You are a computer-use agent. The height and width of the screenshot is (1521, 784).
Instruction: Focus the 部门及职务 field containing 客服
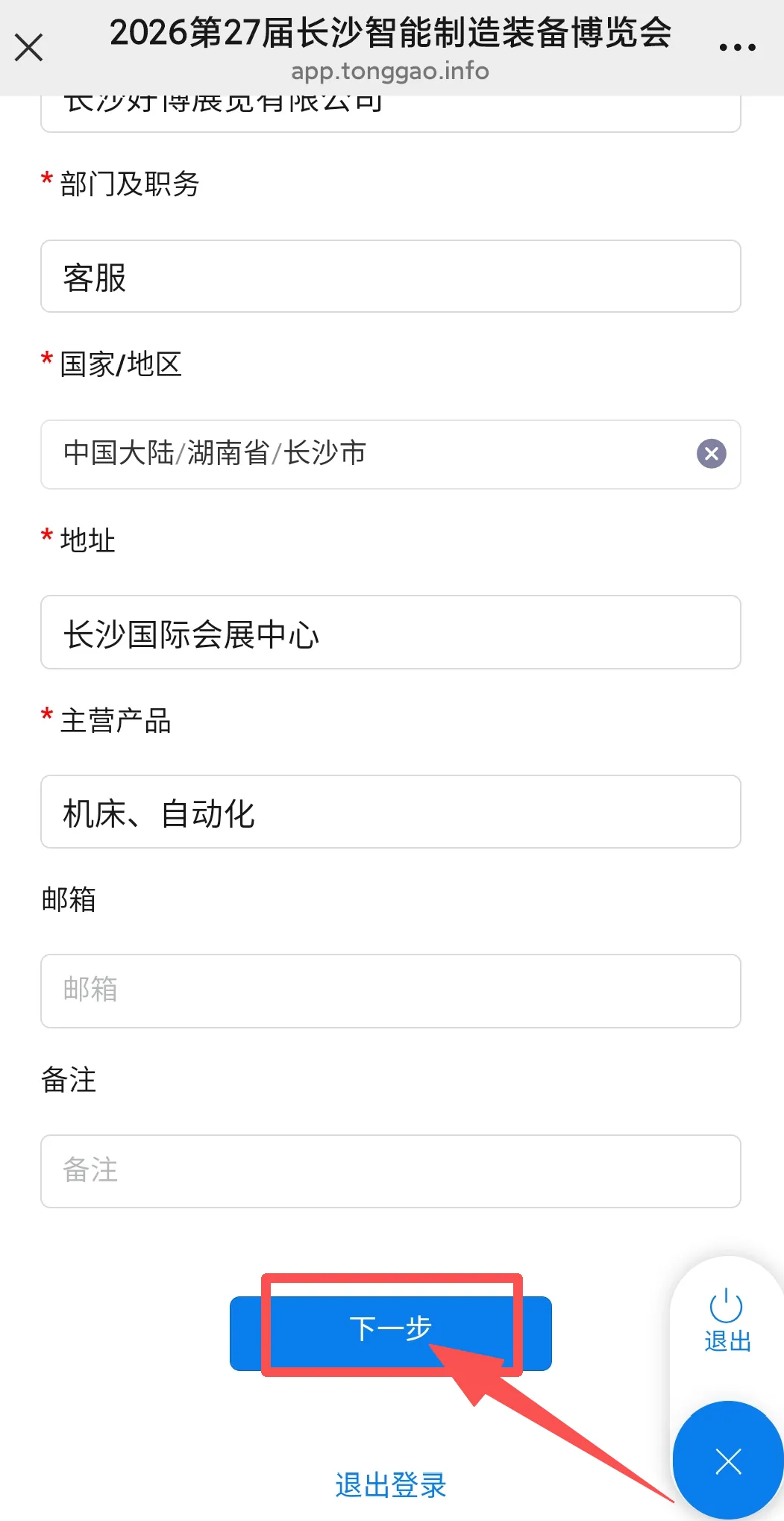point(390,276)
